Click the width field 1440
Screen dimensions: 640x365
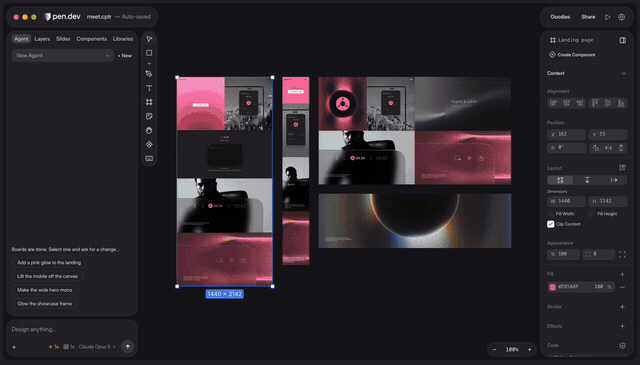coord(567,201)
